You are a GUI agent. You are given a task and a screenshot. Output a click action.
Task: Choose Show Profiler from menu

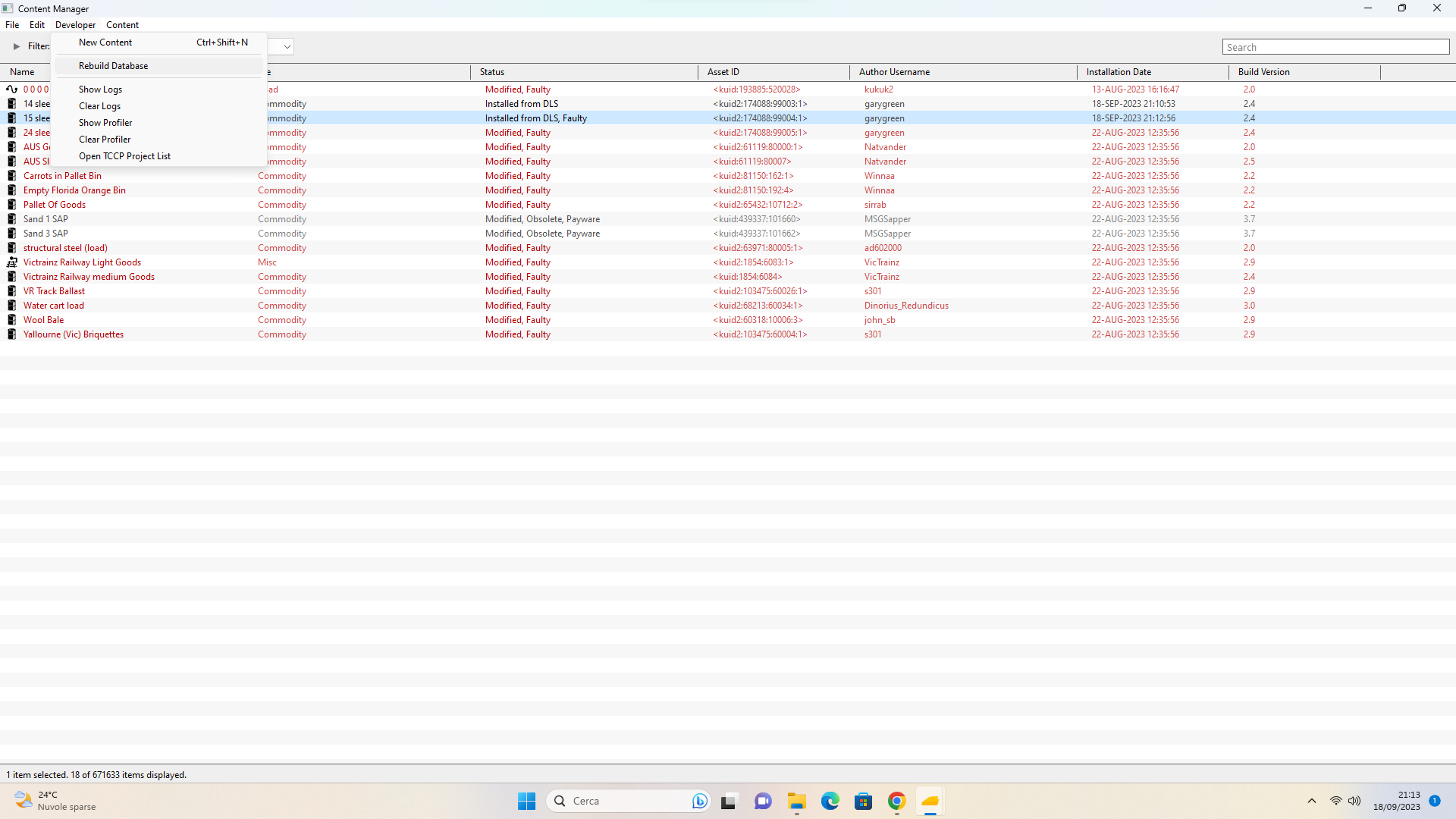(x=159, y=123)
